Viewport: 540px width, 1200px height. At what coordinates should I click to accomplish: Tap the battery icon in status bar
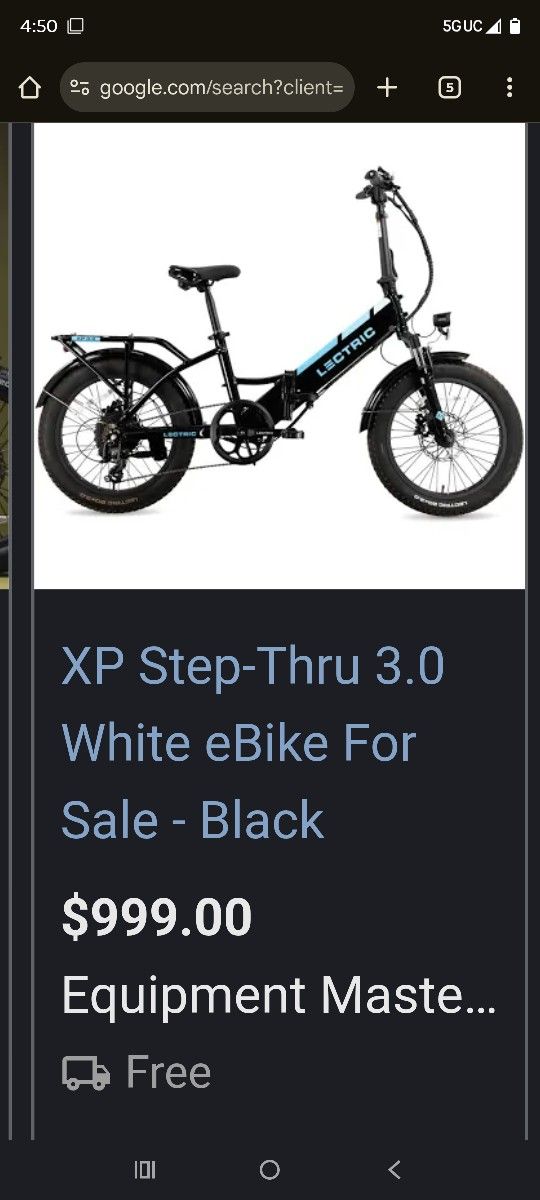click(515, 27)
